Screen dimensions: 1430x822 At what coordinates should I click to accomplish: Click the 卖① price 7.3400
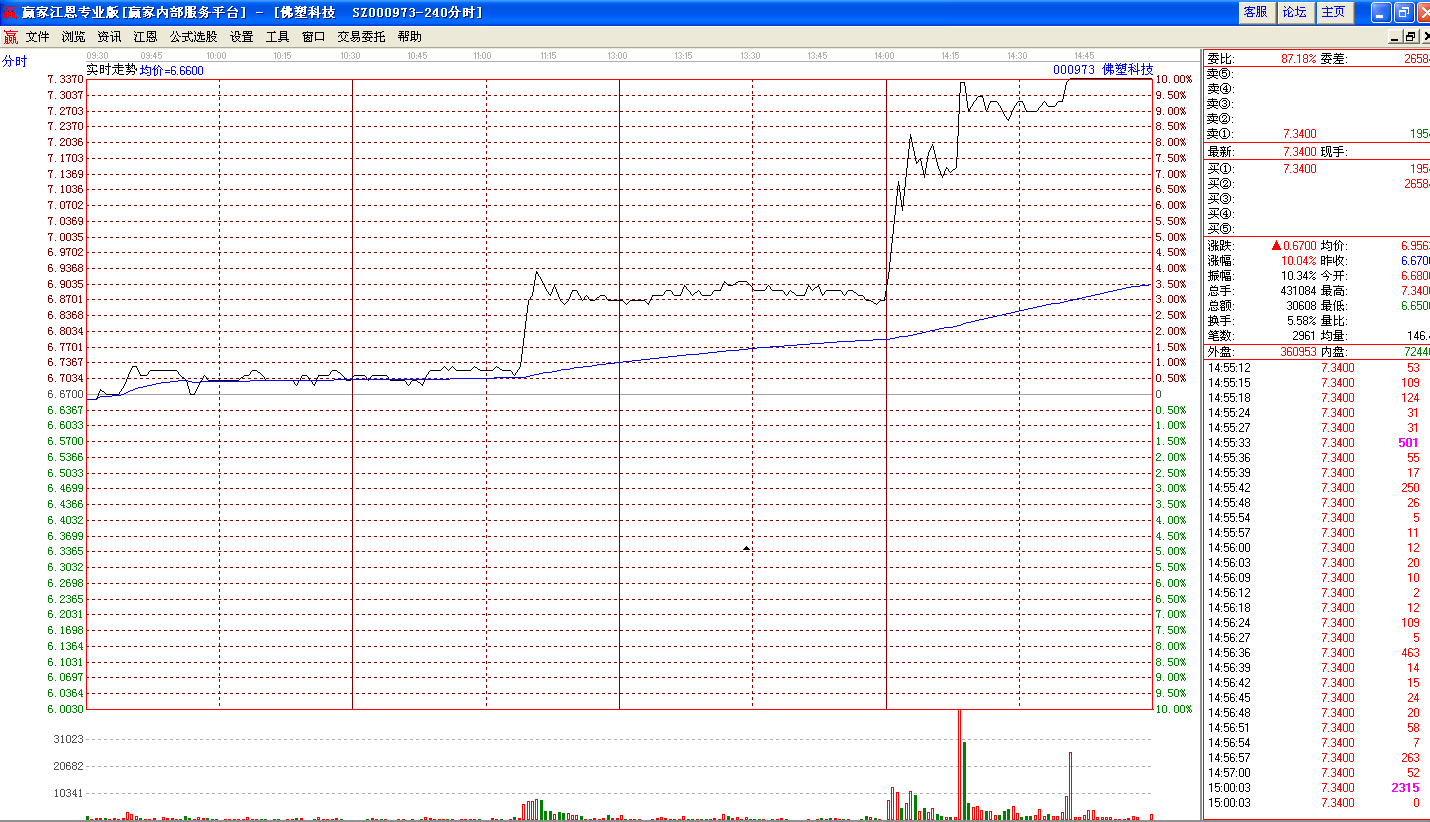click(1299, 134)
